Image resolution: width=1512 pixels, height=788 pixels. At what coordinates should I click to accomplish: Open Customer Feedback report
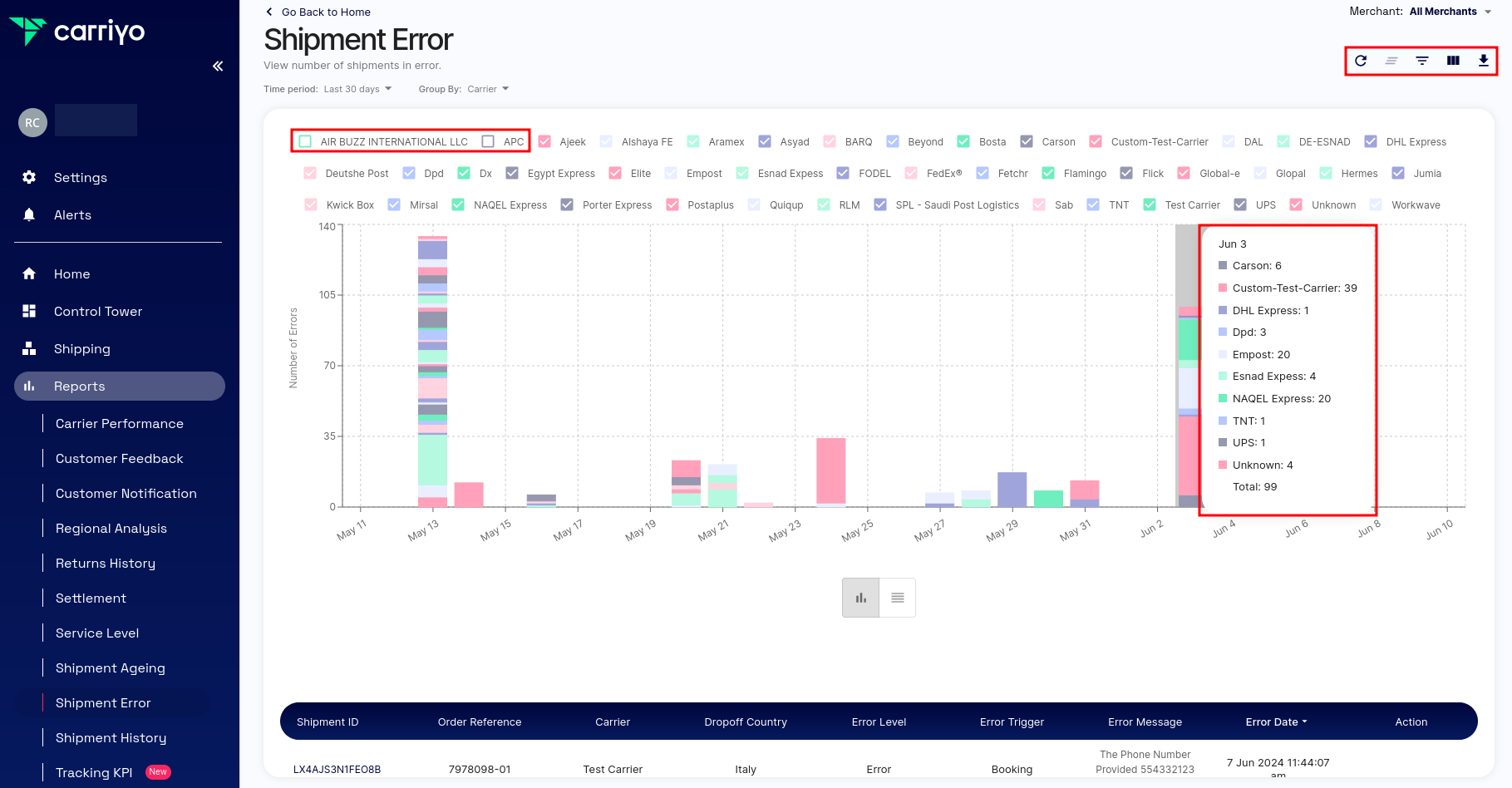tap(120, 458)
